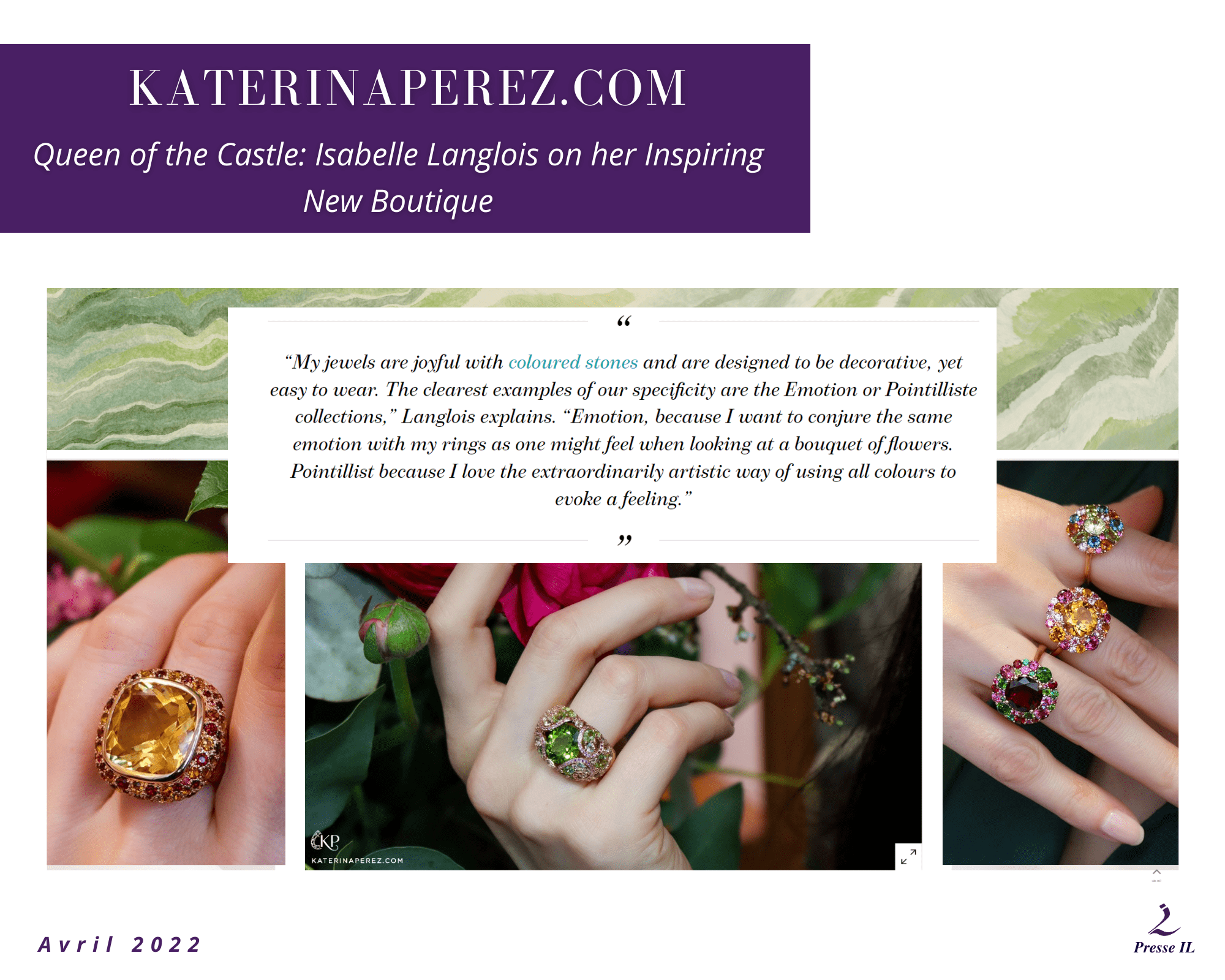Click the multicolor ring on top finger
The width and height of the screenshot is (1225, 980).
click(1095, 529)
